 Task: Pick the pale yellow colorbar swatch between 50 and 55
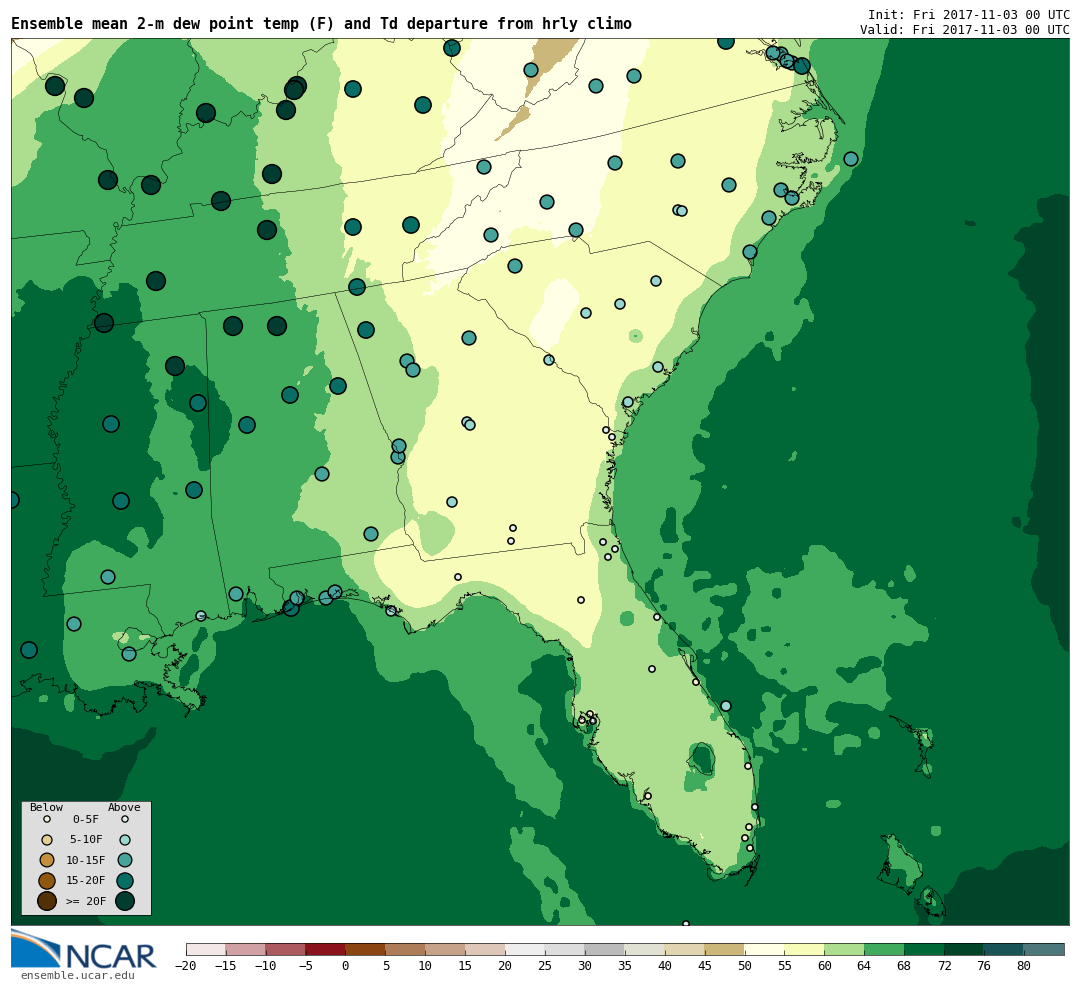[x=765, y=949]
